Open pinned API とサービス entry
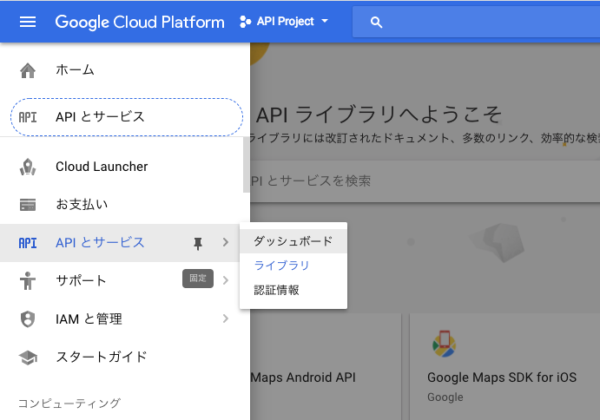The height and width of the screenshot is (420, 600). [x=127, y=117]
